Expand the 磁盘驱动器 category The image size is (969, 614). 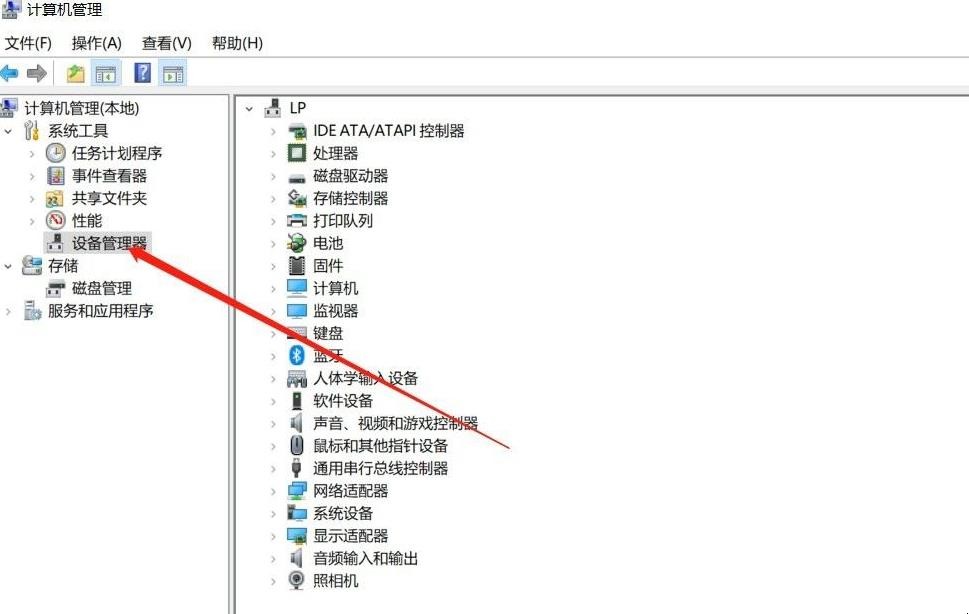273,177
